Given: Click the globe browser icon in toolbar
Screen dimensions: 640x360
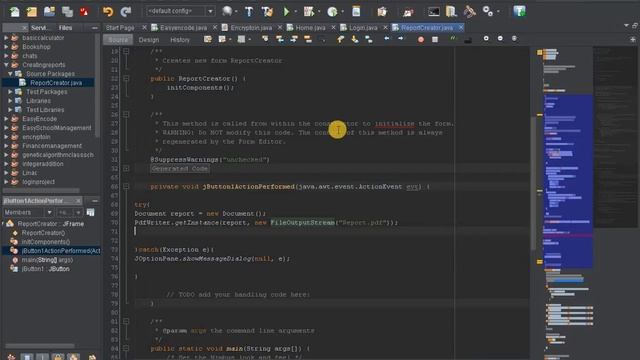Looking at the screenshot, I should point(227,11).
